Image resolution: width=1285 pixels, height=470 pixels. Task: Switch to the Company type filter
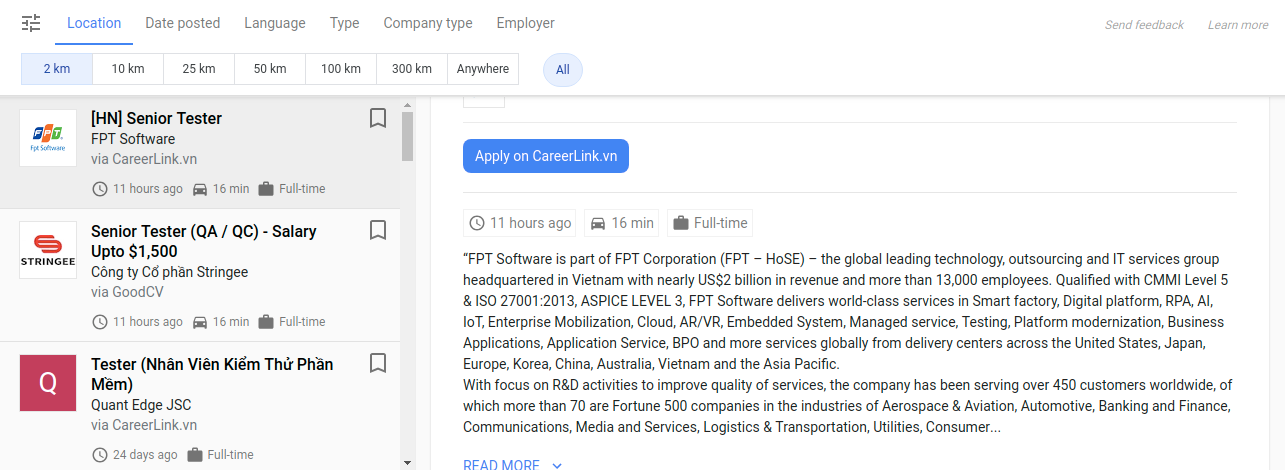tap(428, 23)
